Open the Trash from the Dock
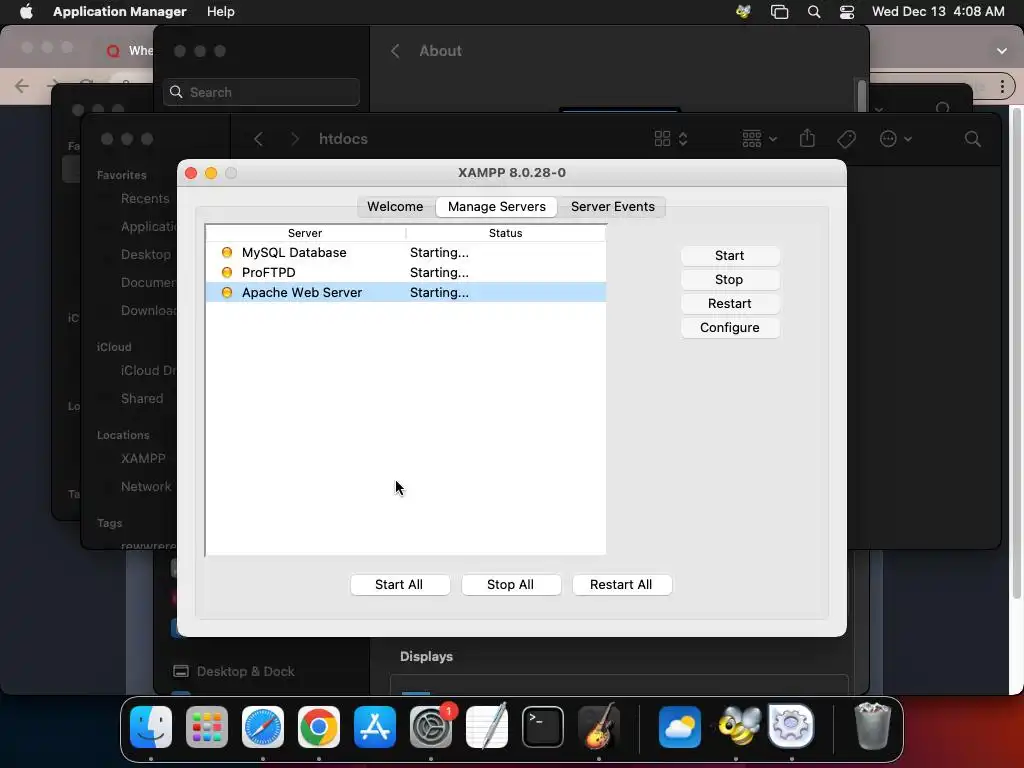This screenshot has height=768, width=1024. pyautogui.click(x=872, y=727)
